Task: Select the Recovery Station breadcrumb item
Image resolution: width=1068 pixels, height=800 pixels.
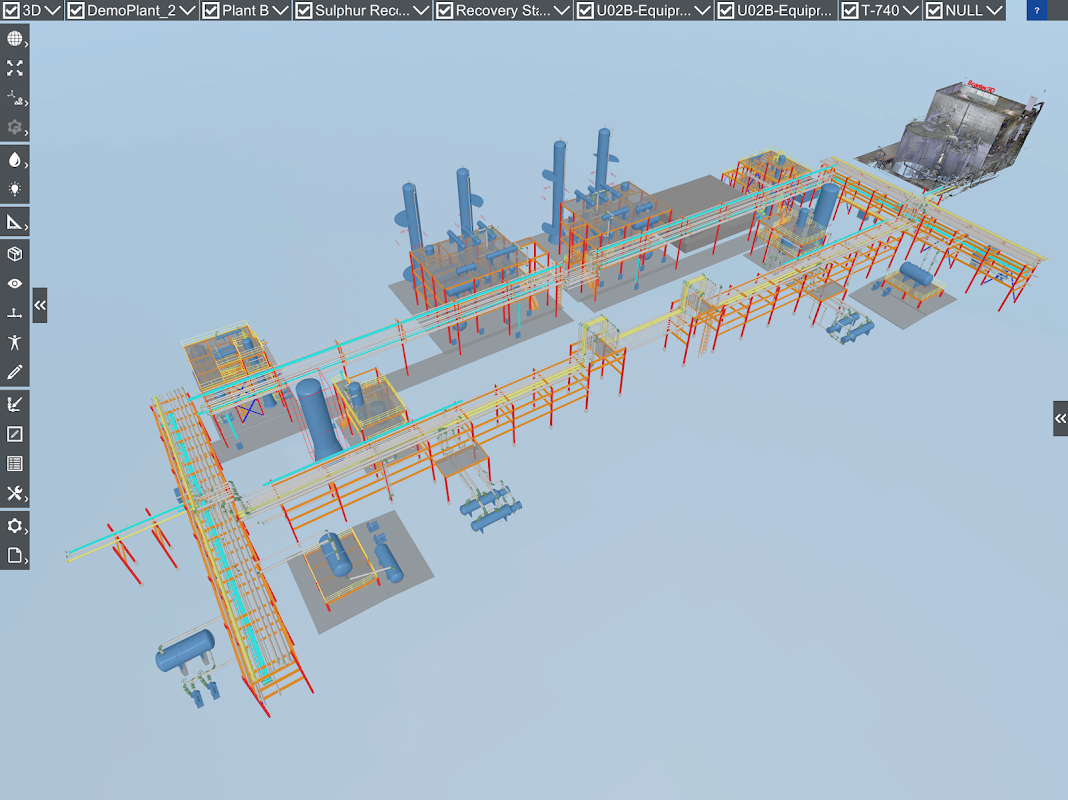Action: tap(503, 10)
